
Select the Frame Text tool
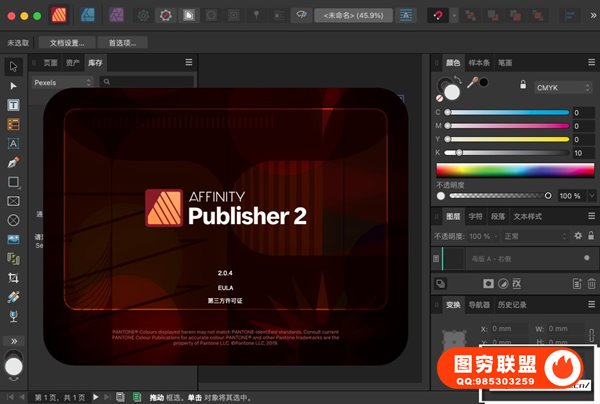[14, 105]
